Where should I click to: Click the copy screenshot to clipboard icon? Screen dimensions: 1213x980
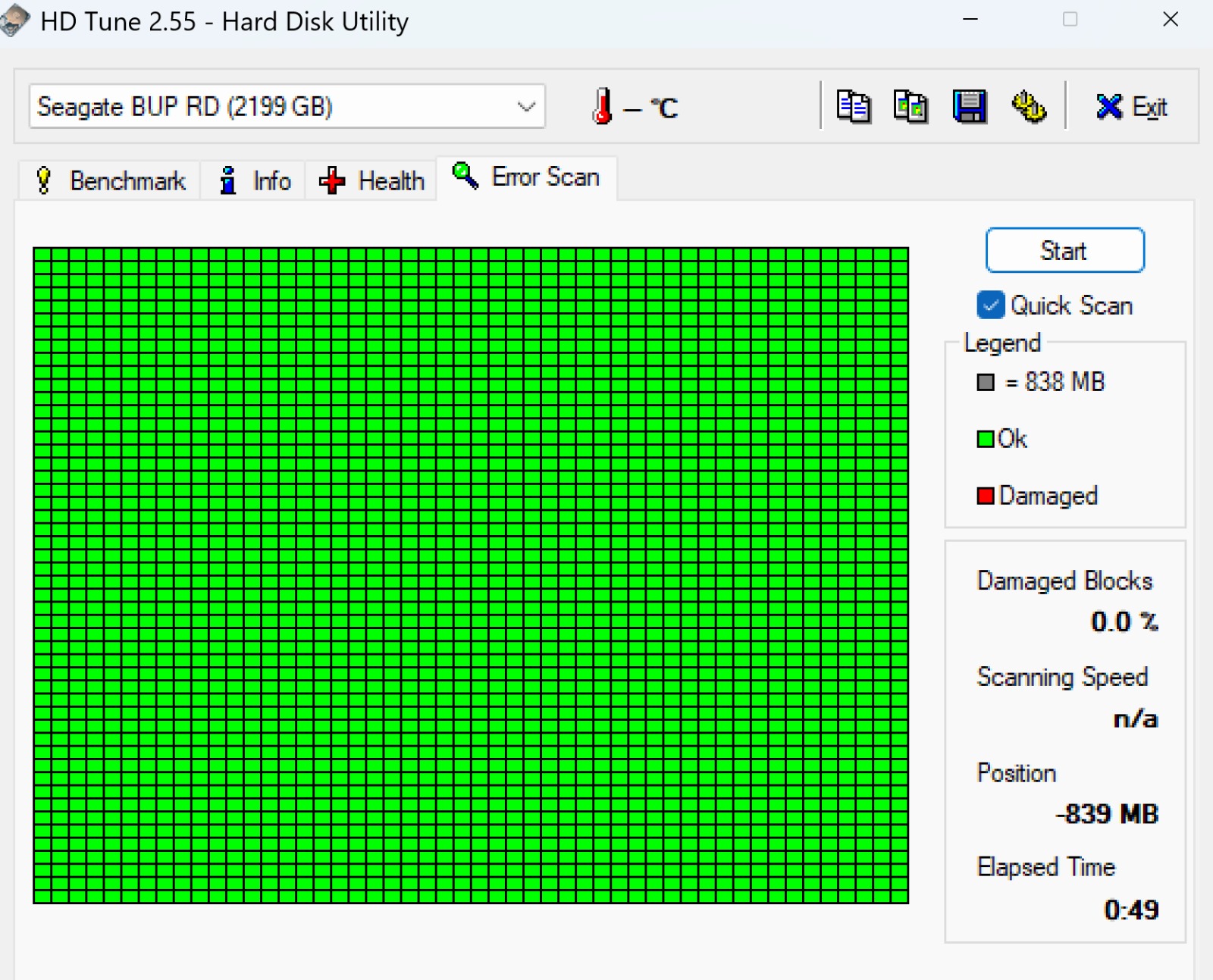911,106
